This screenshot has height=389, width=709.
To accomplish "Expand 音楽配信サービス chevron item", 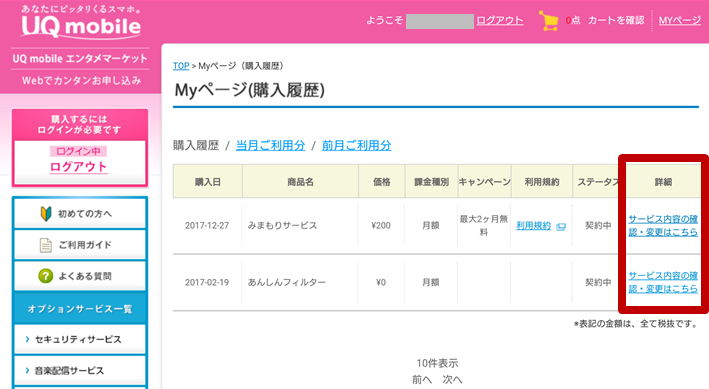I will click(80, 370).
